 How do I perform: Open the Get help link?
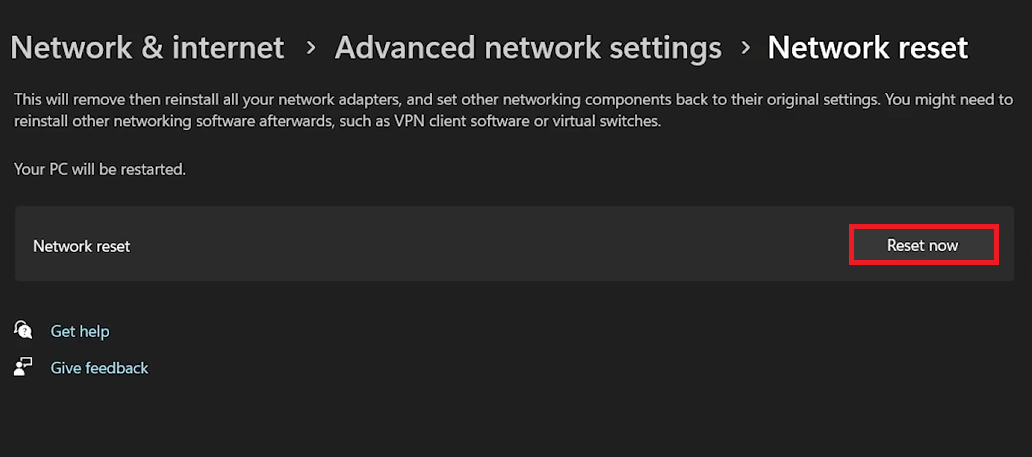click(x=80, y=331)
